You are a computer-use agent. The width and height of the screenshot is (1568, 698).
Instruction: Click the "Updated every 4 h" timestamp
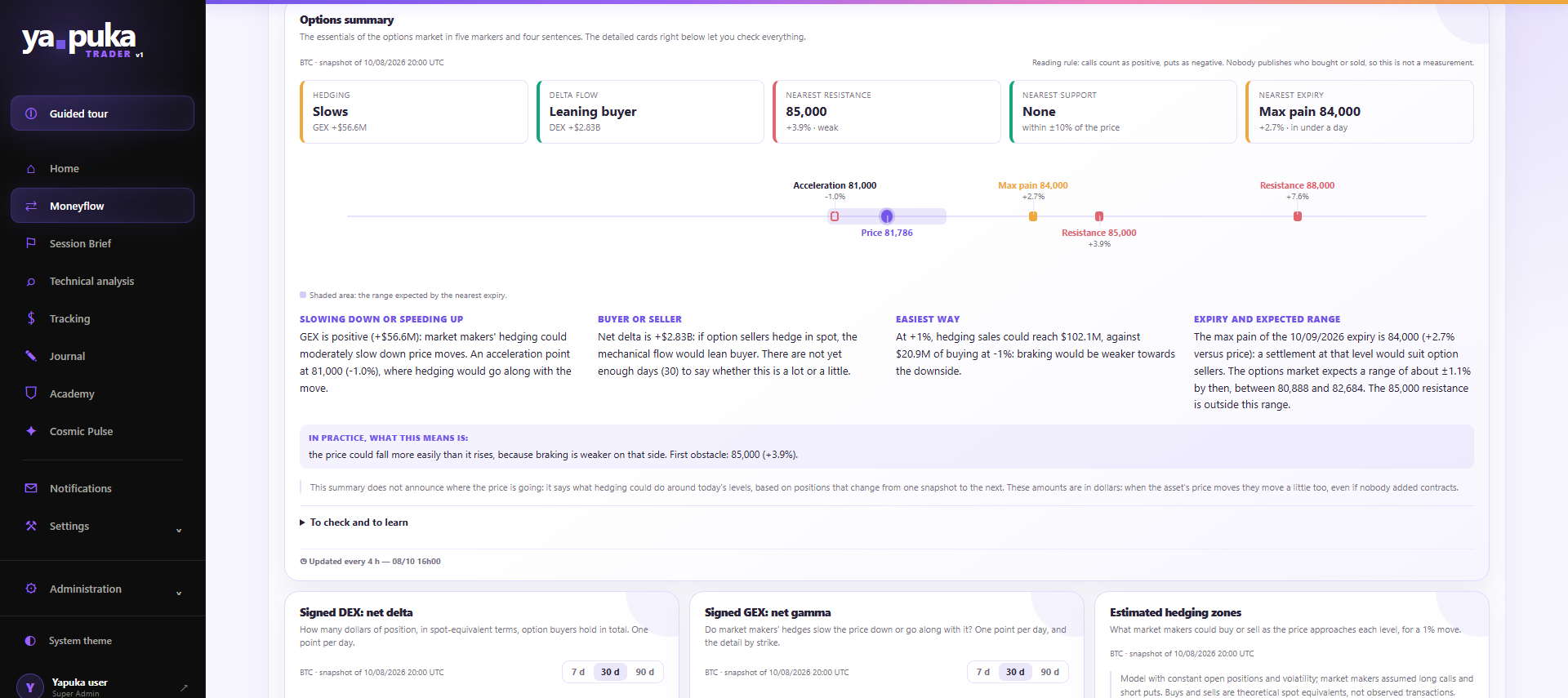point(370,562)
